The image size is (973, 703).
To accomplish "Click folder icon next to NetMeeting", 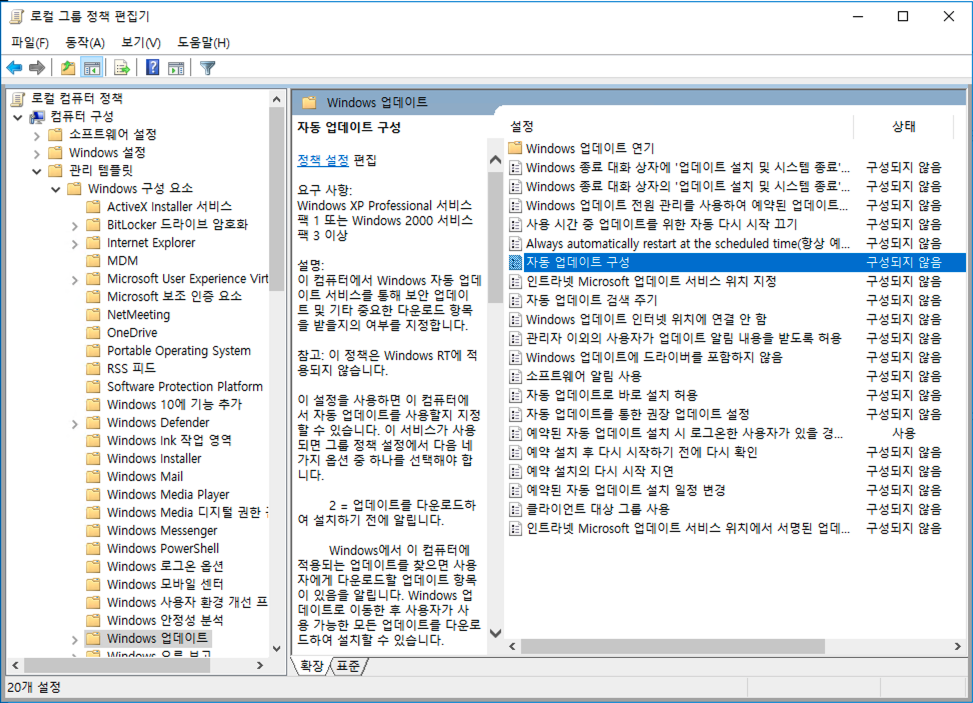I will click(93, 315).
